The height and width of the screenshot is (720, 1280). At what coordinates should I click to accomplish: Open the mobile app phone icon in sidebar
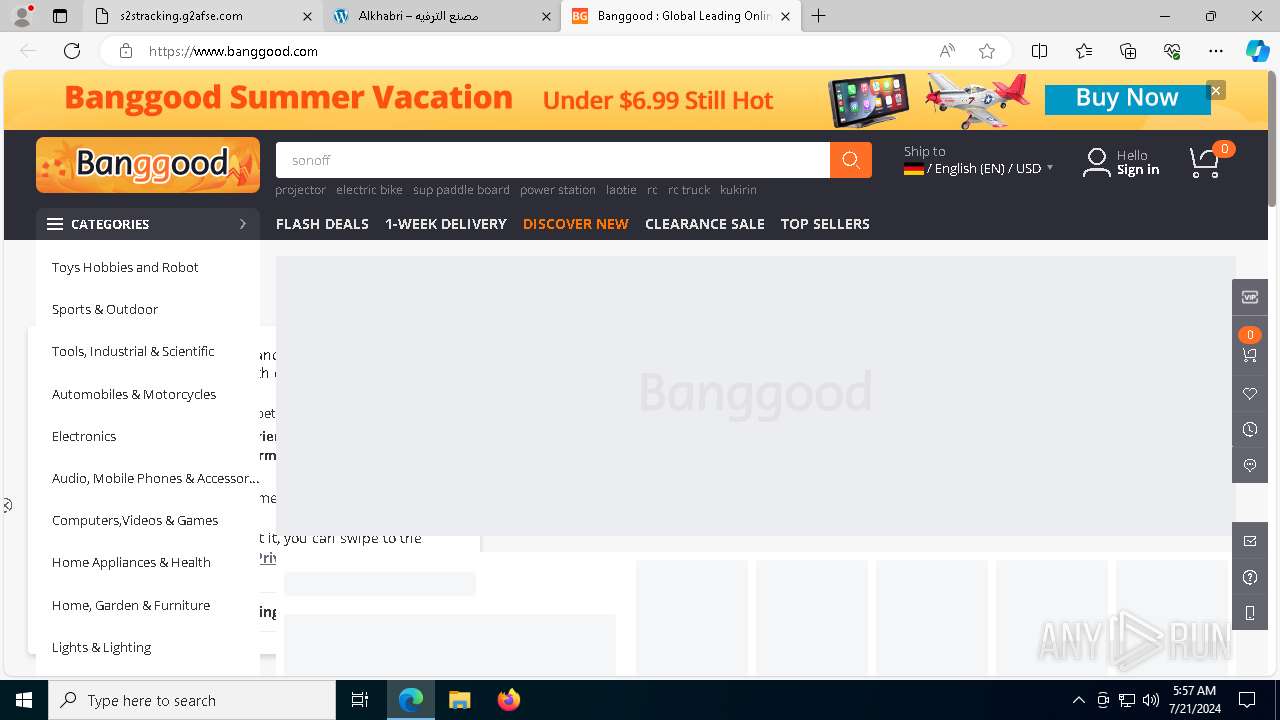click(1250, 613)
